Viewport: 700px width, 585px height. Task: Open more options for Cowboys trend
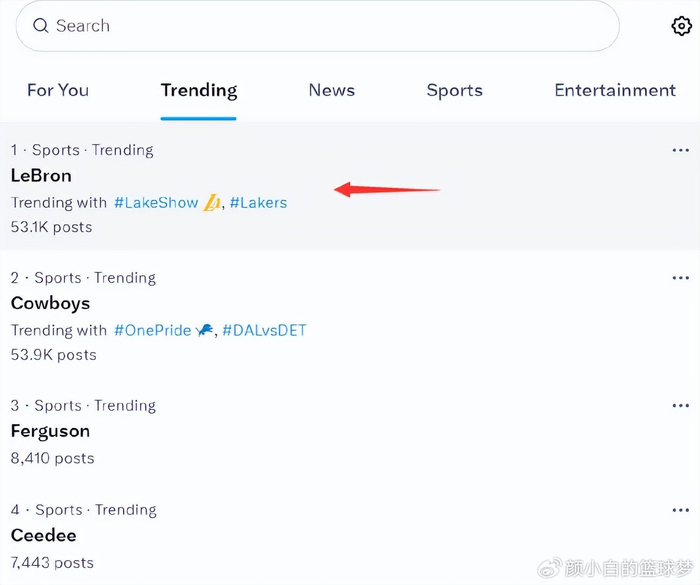[681, 278]
